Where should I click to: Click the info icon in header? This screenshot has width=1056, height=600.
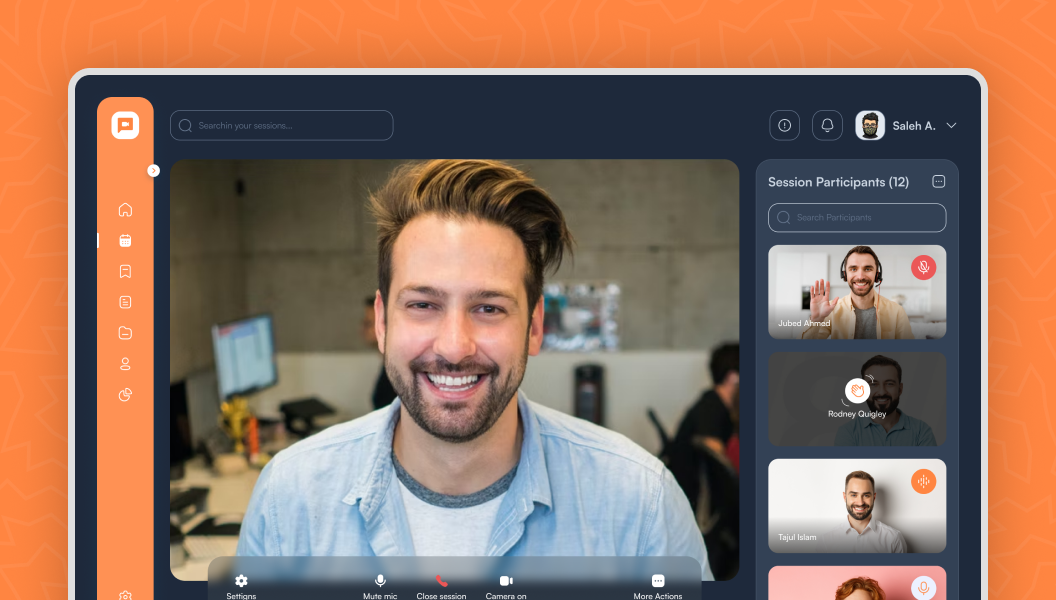click(784, 125)
